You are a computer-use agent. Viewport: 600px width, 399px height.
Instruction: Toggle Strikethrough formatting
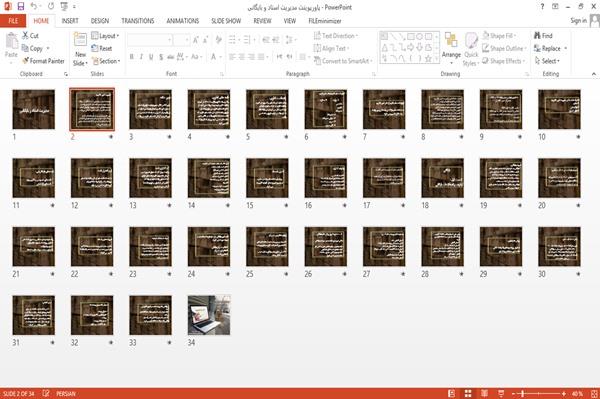click(x=171, y=57)
